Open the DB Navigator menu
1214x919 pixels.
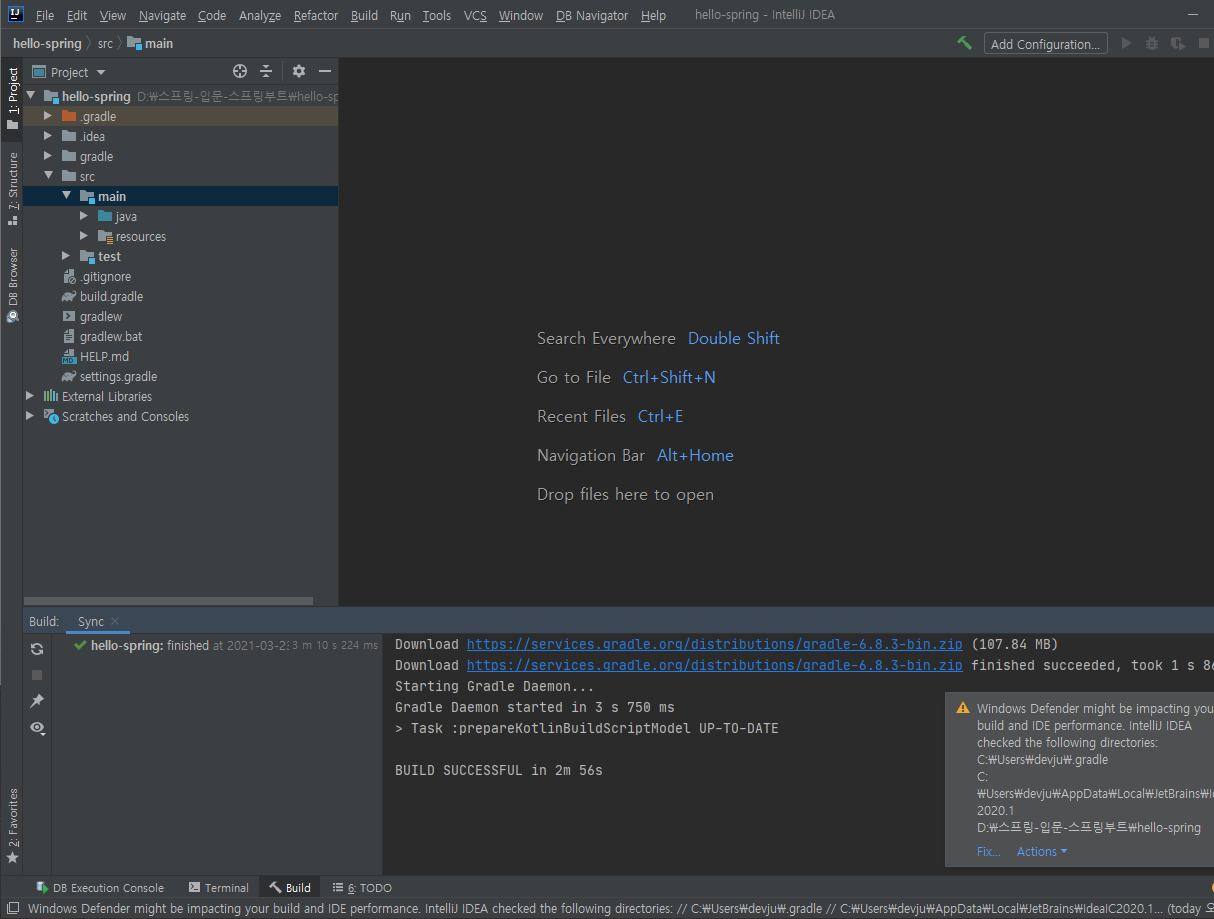(x=592, y=15)
